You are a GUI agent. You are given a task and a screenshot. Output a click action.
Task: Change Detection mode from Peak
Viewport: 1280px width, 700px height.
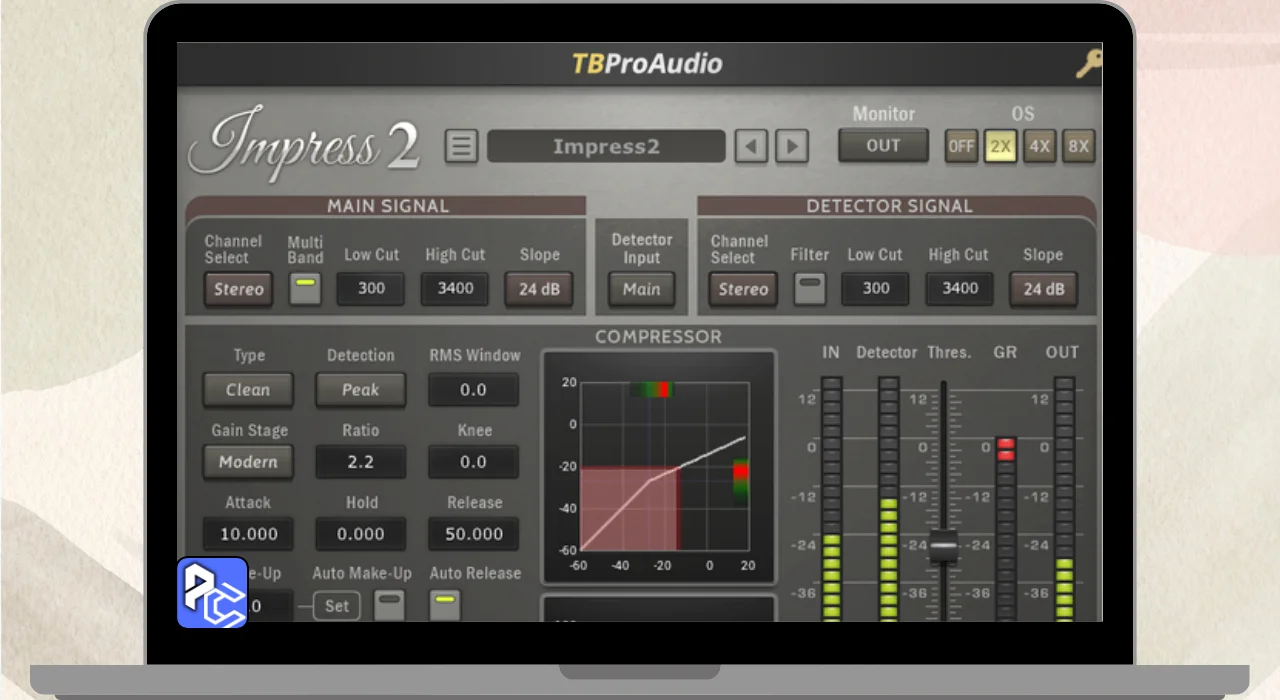360,390
